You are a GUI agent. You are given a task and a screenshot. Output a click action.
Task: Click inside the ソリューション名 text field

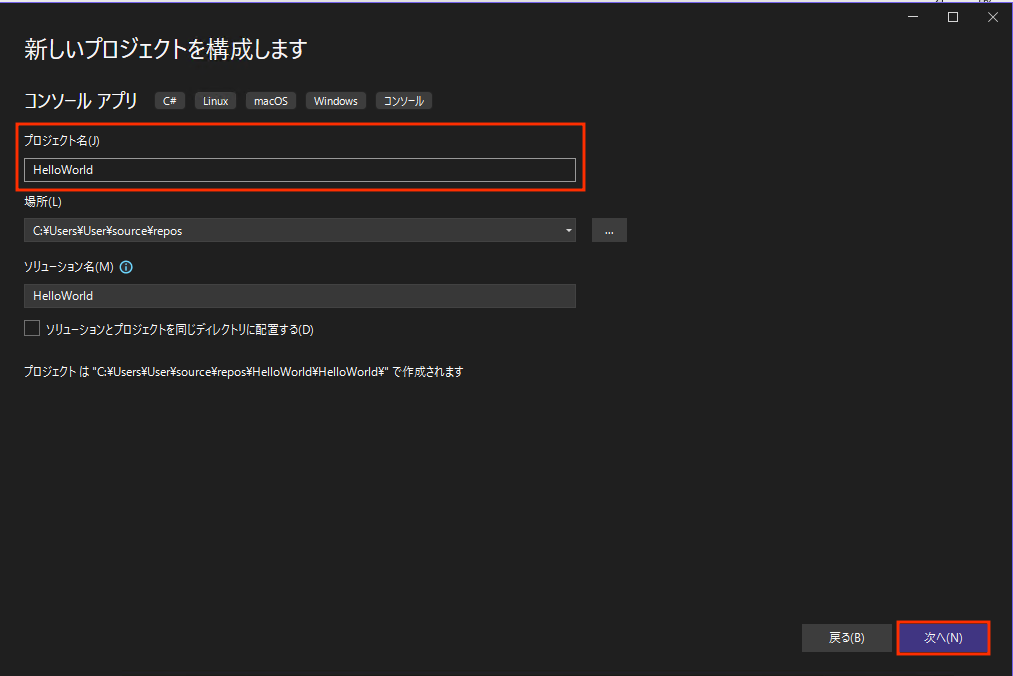tap(299, 296)
